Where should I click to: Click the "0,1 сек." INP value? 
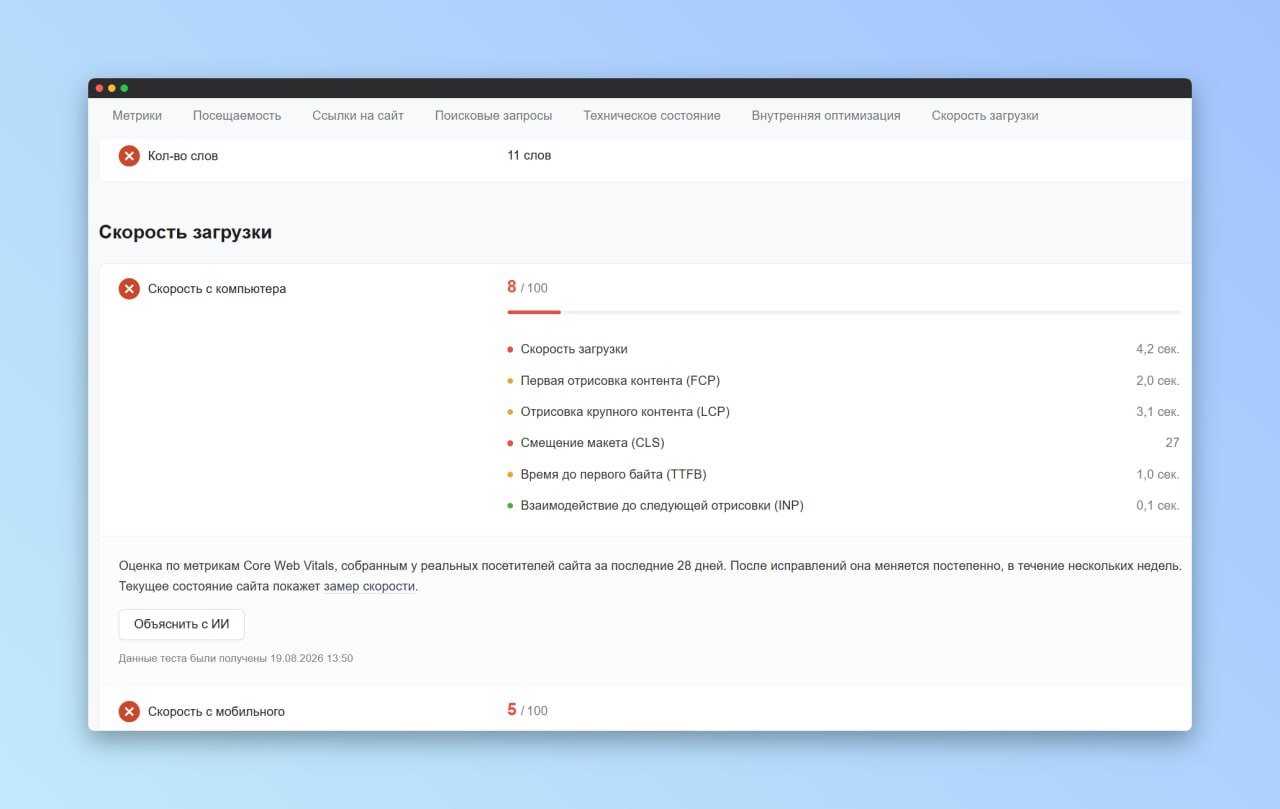(1158, 506)
